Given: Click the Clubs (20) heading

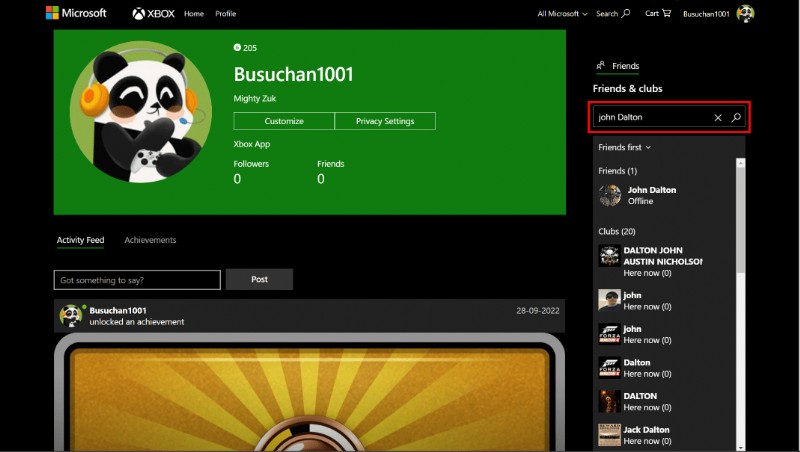Looking at the screenshot, I should [617, 232].
